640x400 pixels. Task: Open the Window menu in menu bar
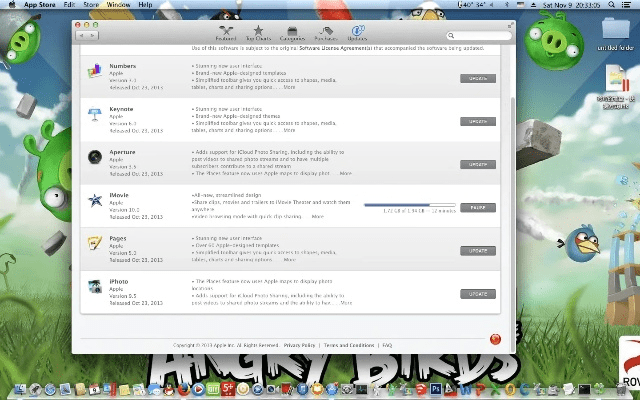pos(117,5)
